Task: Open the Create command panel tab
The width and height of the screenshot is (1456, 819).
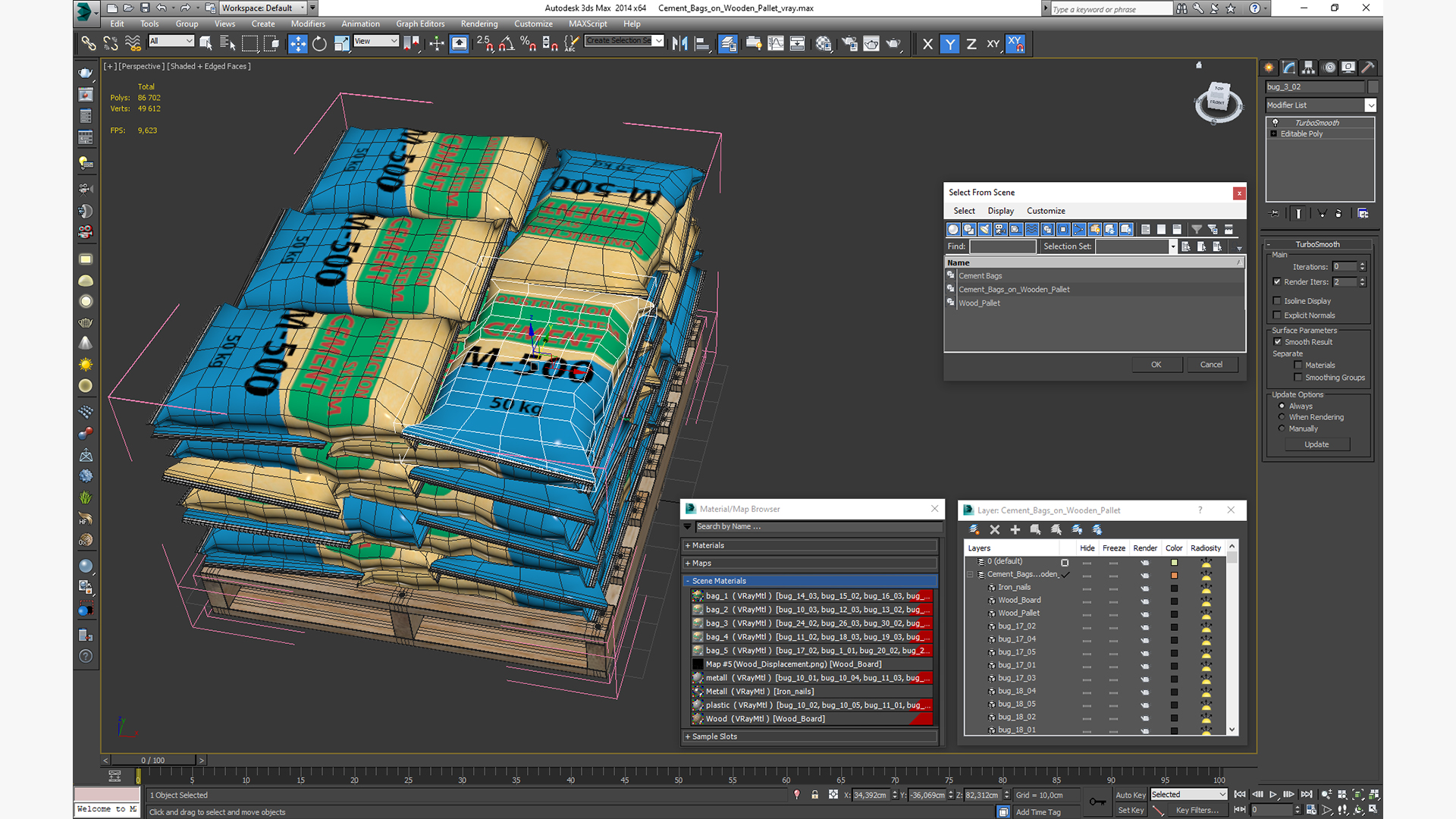Action: (x=1269, y=67)
